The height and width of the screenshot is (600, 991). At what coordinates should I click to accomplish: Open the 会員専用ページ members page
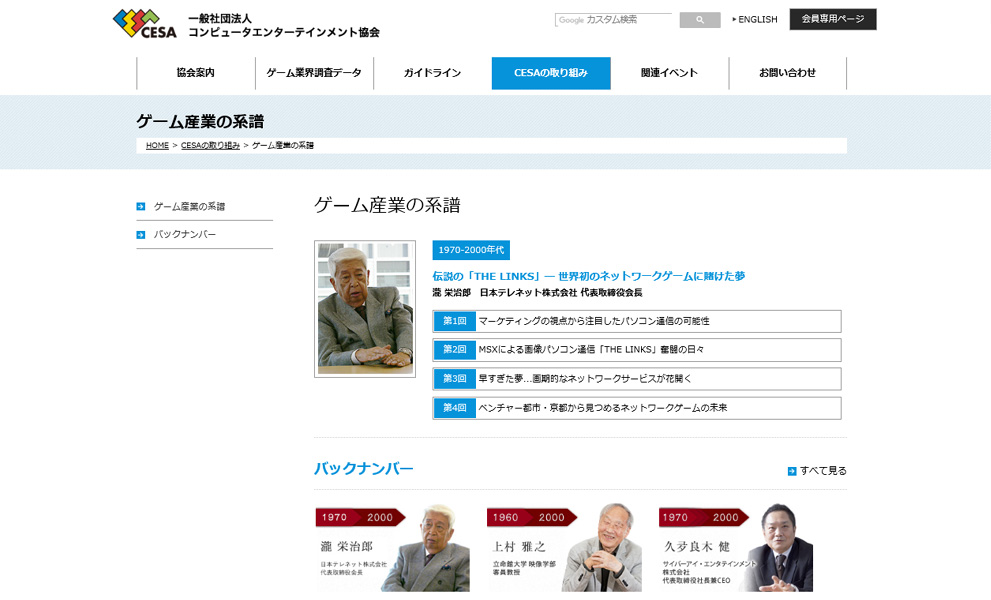[x=833, y=19]
